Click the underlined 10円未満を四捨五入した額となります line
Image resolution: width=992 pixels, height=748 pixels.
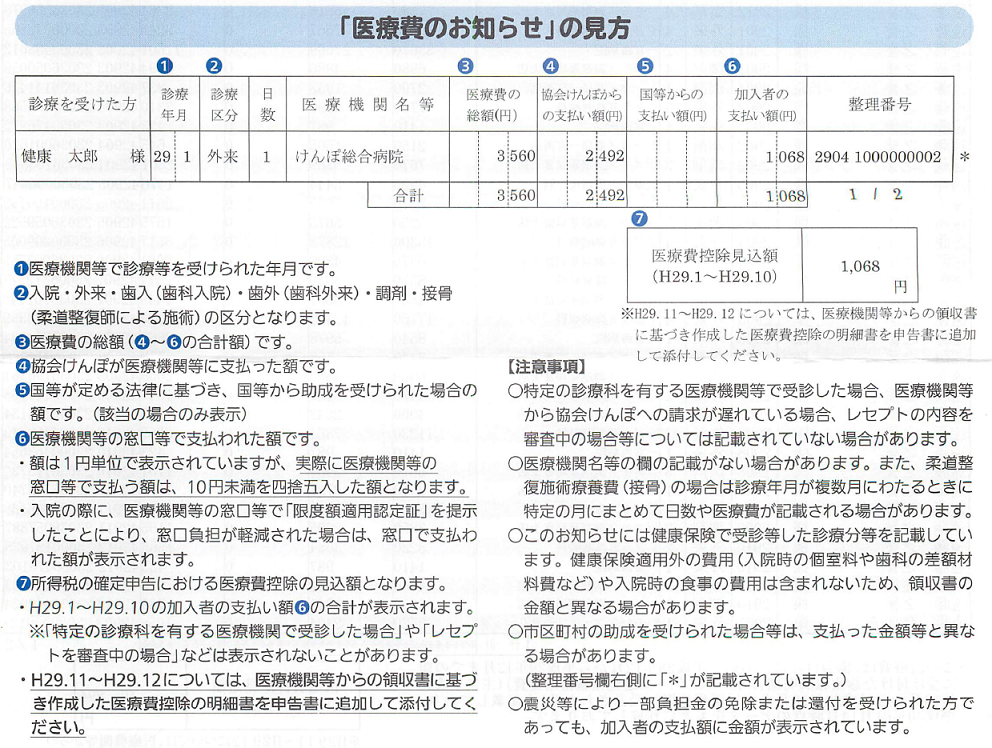[x=249, y=487]
